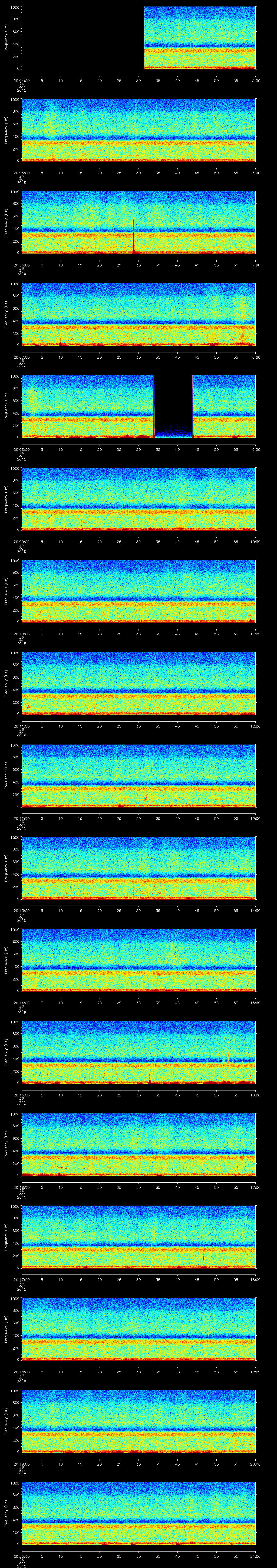Click the 13:00 end time label
This screenshot has height=1568, width=277.
click(256, 818)
